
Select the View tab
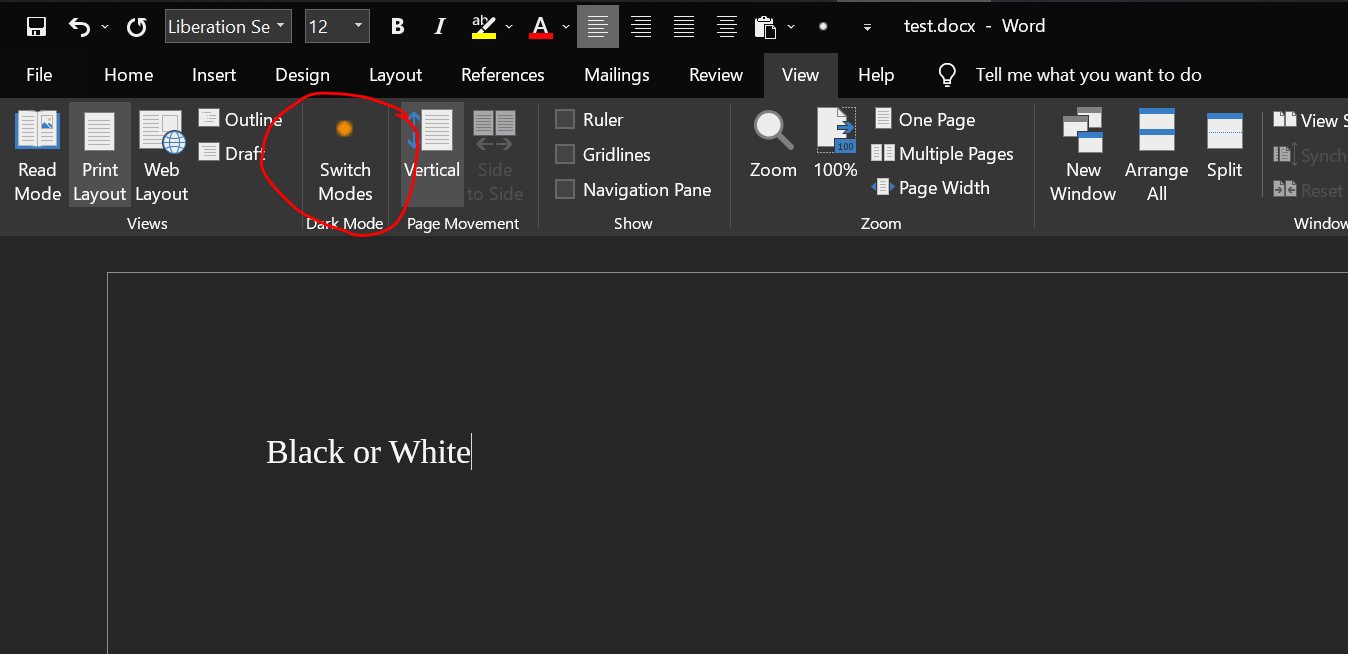[x=800, y=75]
